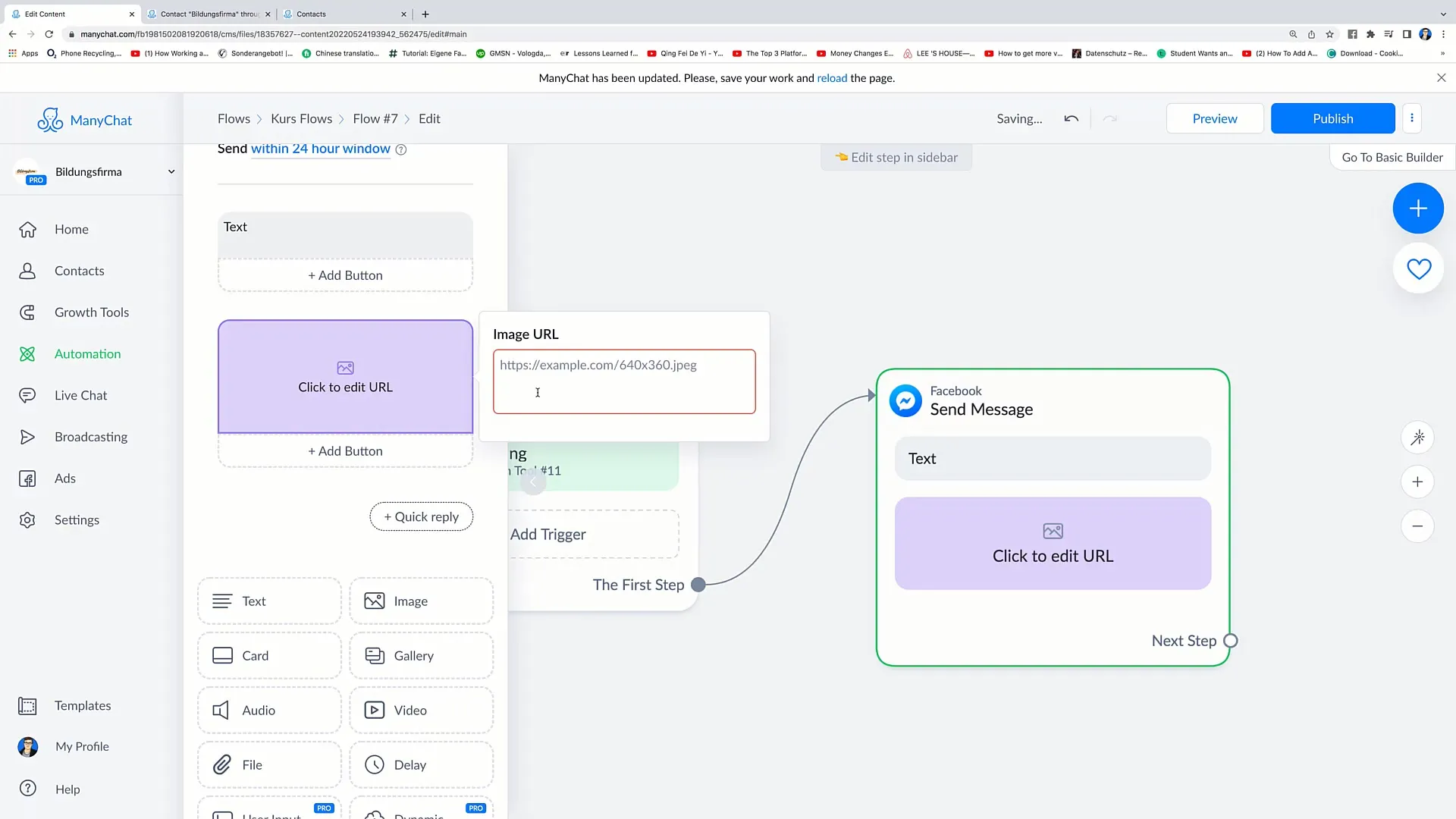Open Growth Tools section

click(x=92, y=312)
